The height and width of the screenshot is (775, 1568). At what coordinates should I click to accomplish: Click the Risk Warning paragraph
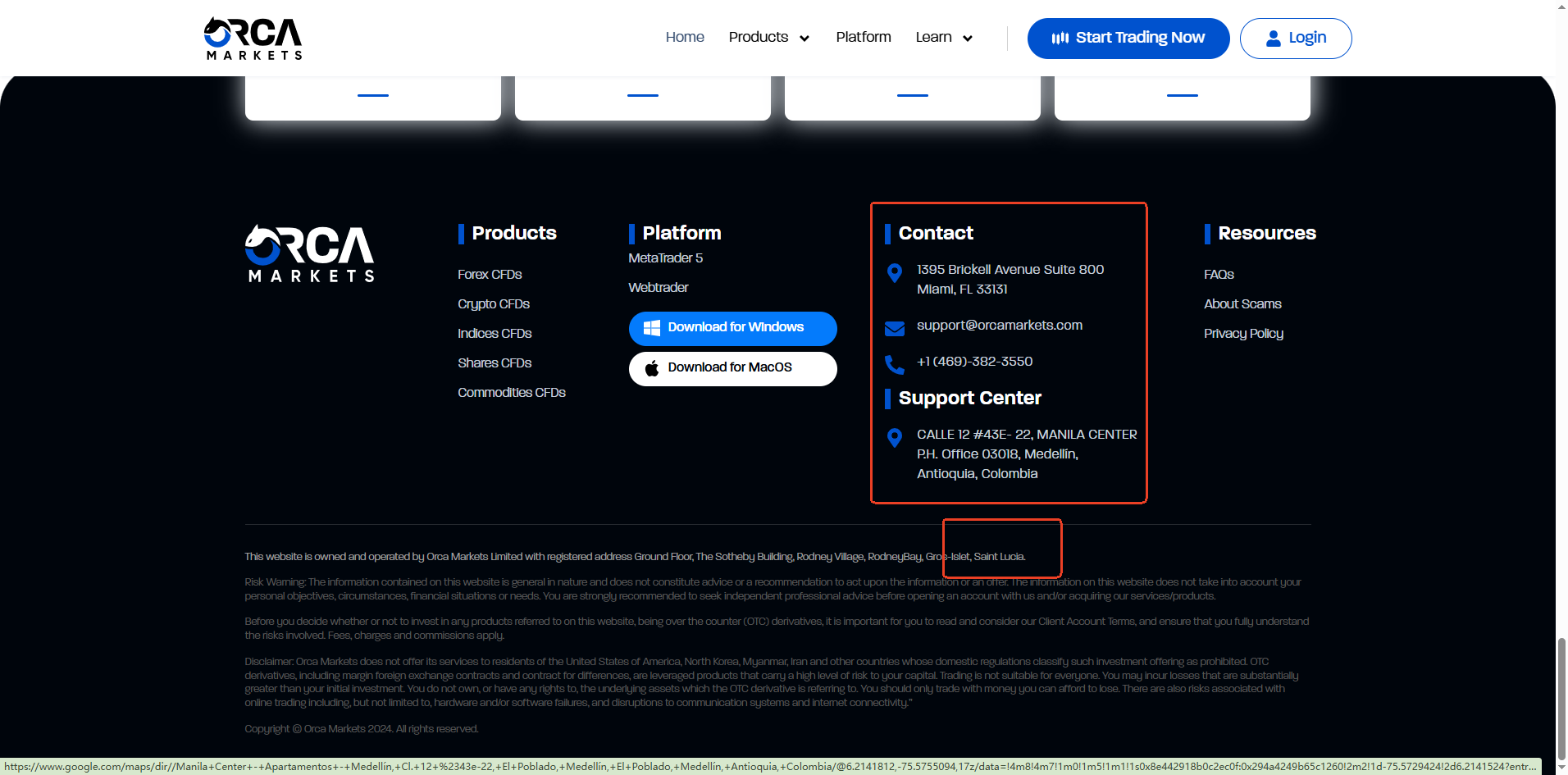[773, 589]
